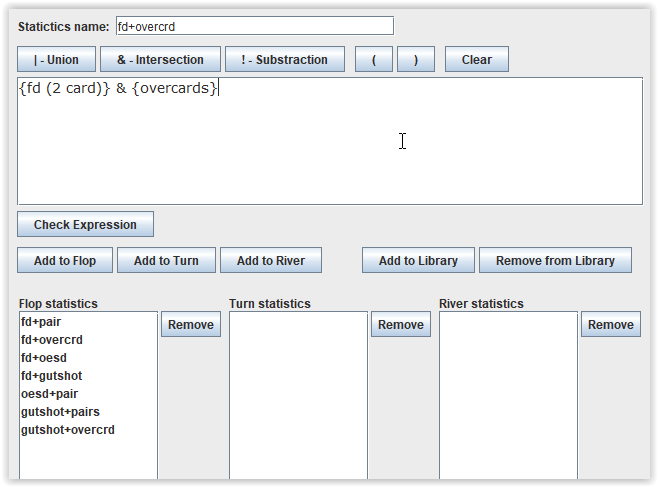658x487 pixels.
Task: Insert a closing parenthesis
Action: [415, 60]
